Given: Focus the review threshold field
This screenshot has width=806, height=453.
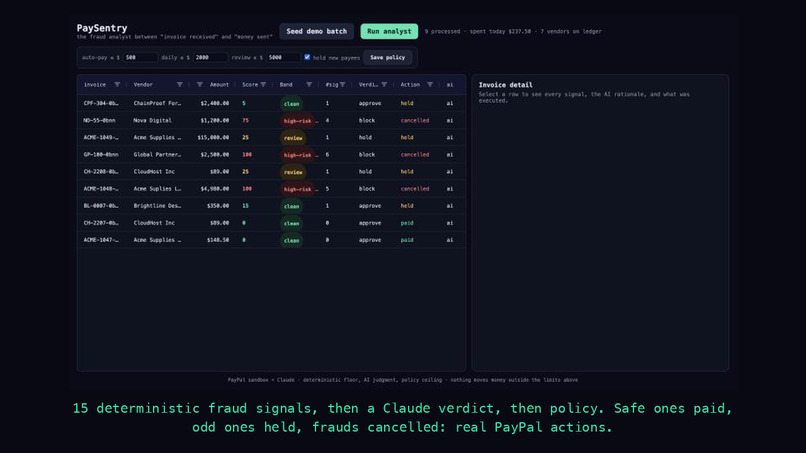Looking at the screenshot, I should point(283,58).
